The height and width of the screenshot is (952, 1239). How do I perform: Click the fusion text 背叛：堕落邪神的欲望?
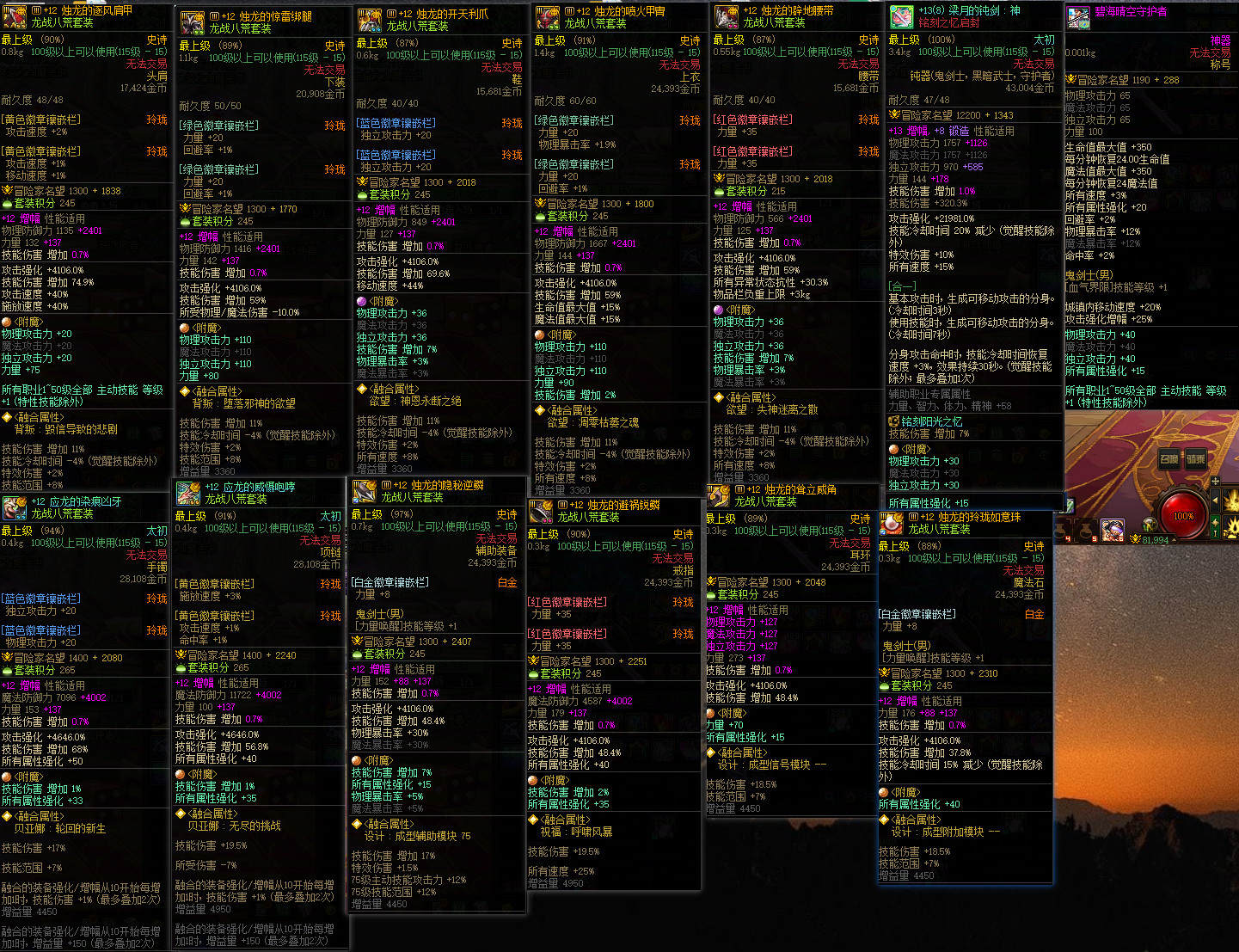coord(244,403)
